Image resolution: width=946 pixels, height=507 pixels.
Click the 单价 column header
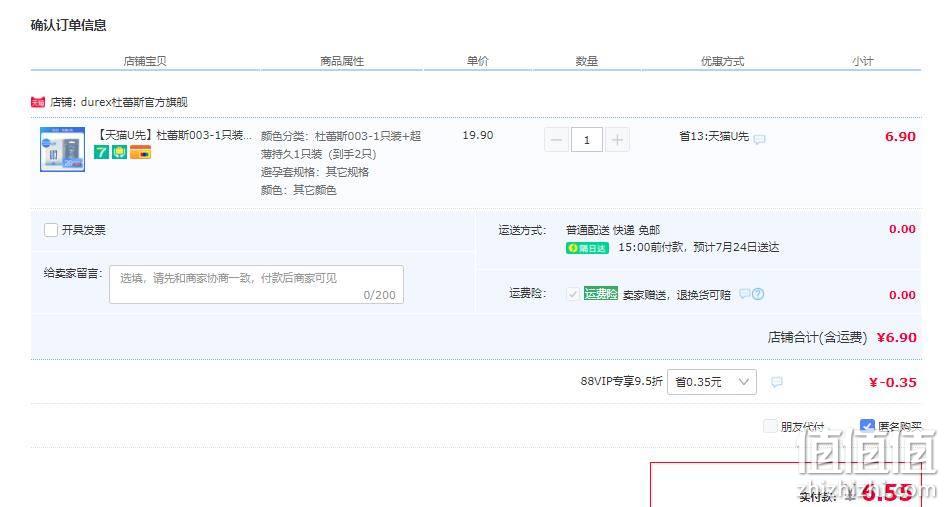pyautogui.click(x=477, y=61)
